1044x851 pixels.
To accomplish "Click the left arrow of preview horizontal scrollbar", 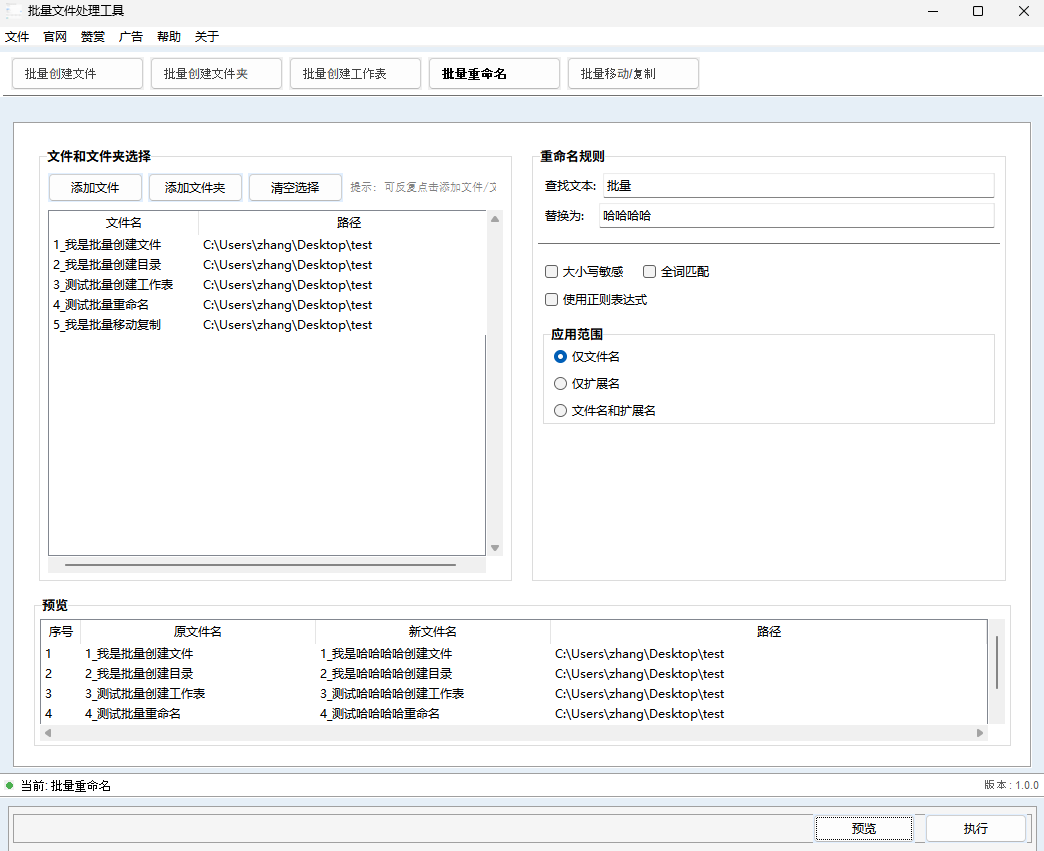I will tap(47, 733).
